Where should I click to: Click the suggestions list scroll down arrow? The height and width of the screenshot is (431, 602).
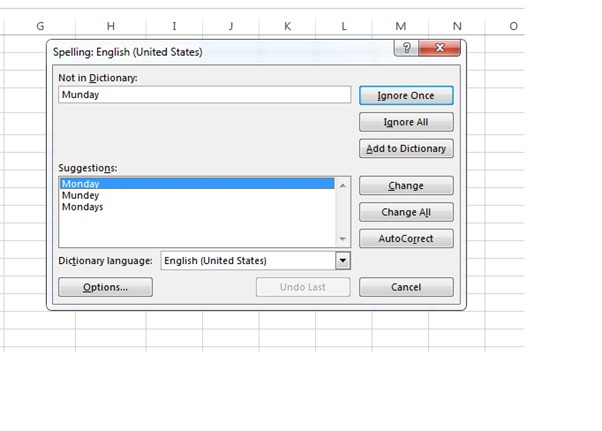[x=343, y=239]
